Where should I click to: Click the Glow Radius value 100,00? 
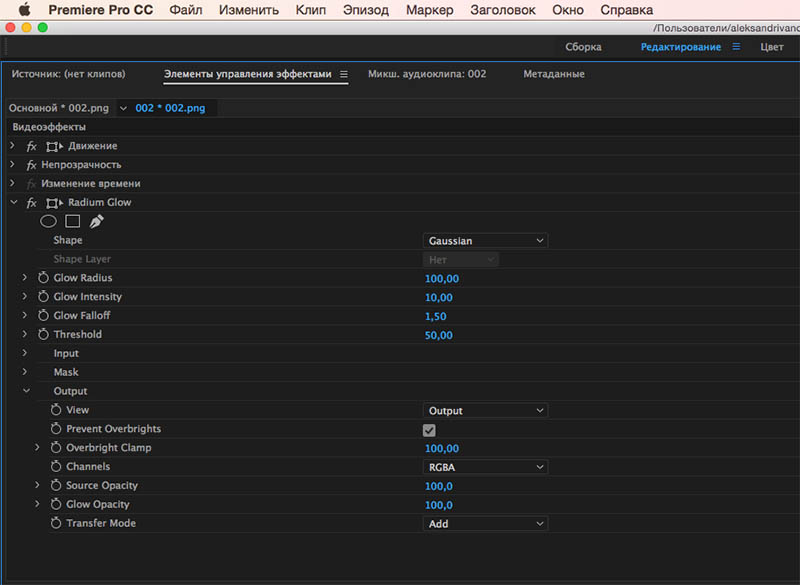(442, 278)
